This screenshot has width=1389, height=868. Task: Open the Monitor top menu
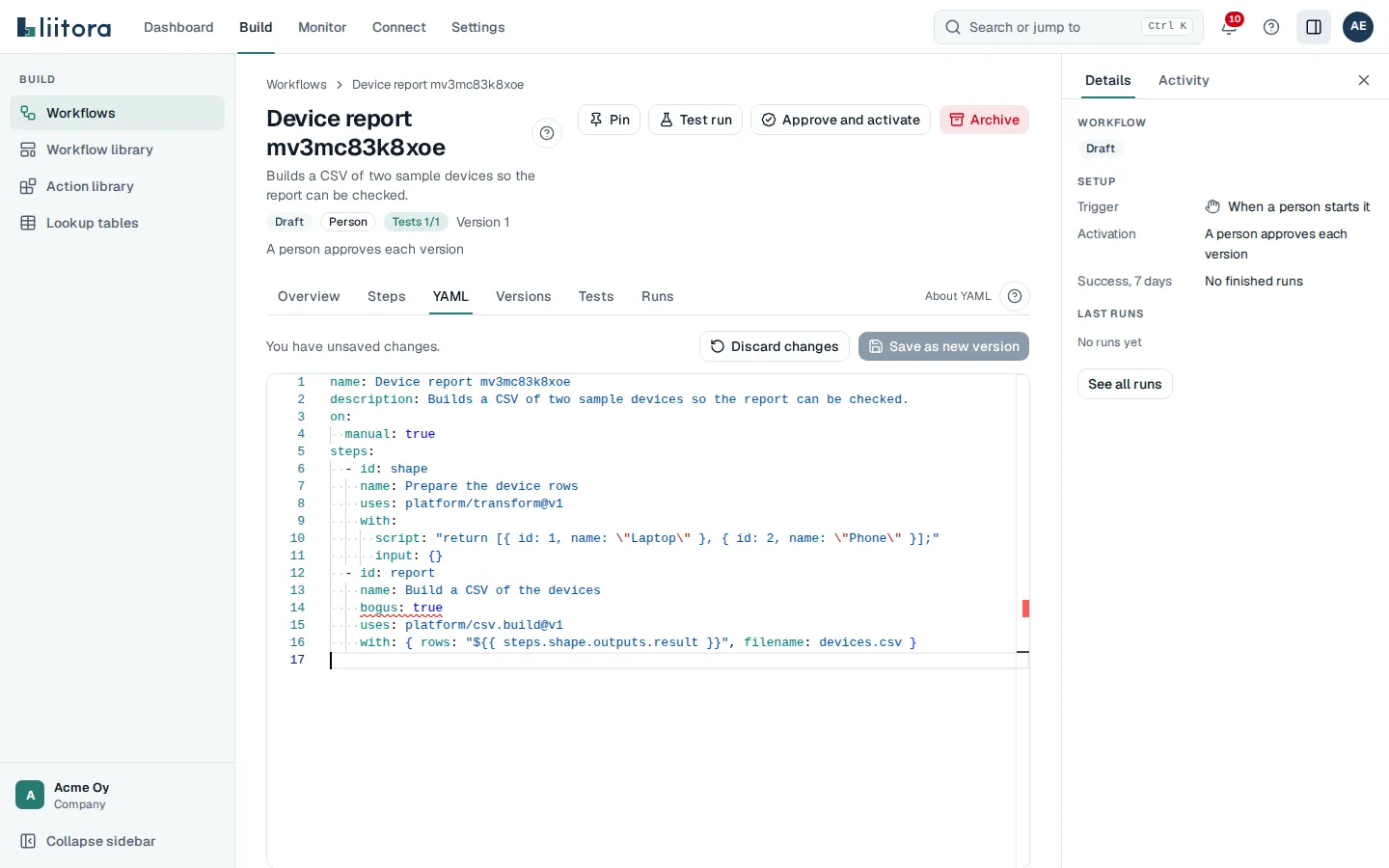click(x=322, y=27)
